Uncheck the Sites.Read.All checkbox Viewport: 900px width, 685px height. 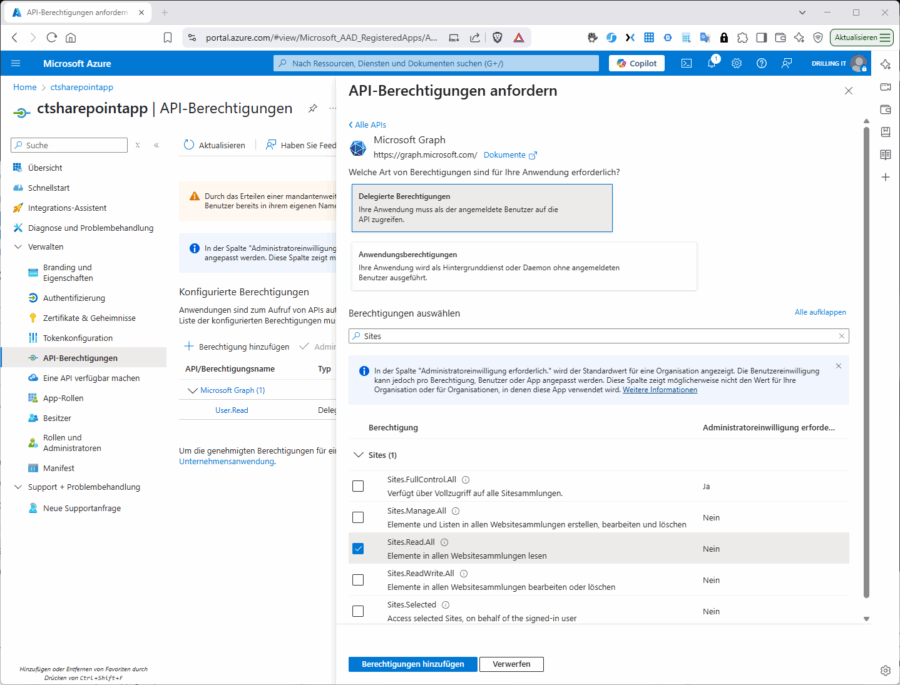coord(358,549)
